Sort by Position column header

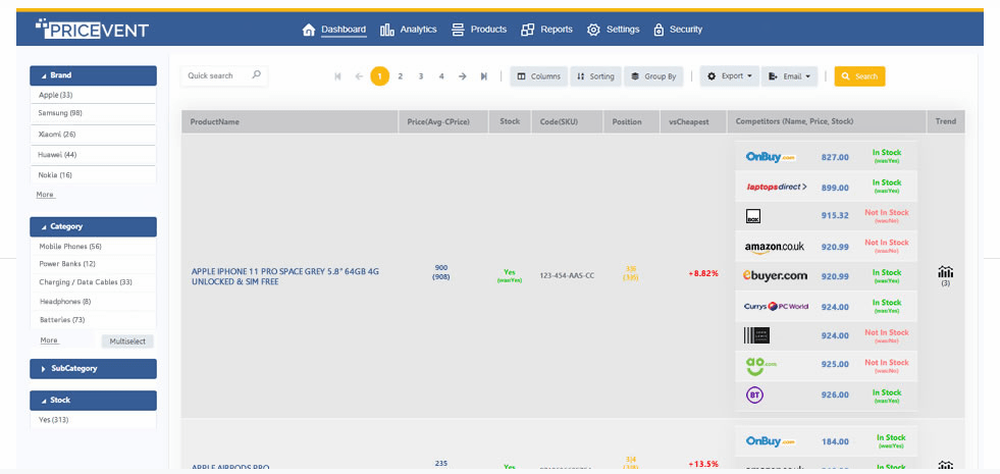[x=631, y=122]
